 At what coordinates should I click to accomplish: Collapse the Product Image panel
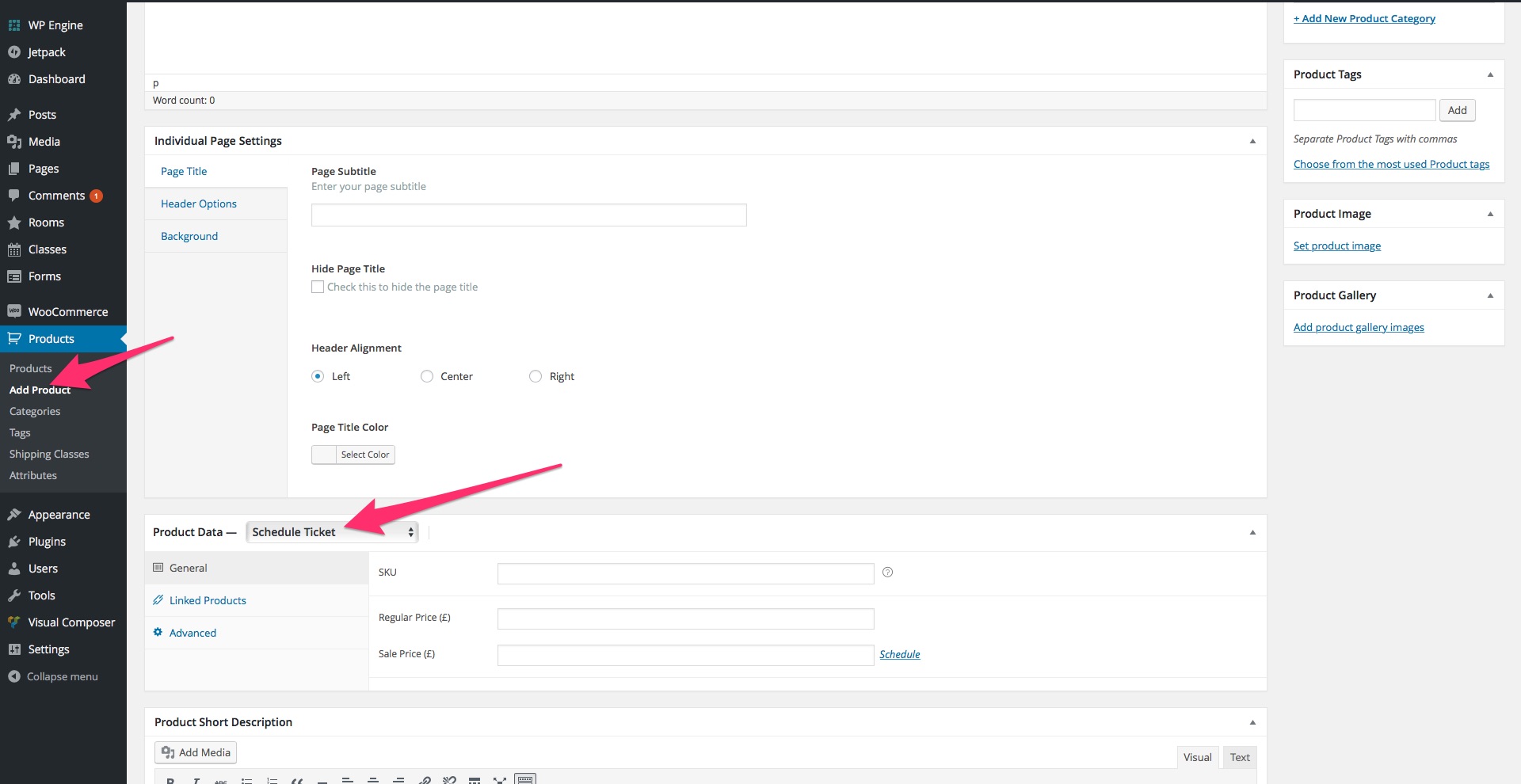coord(1490,214)
